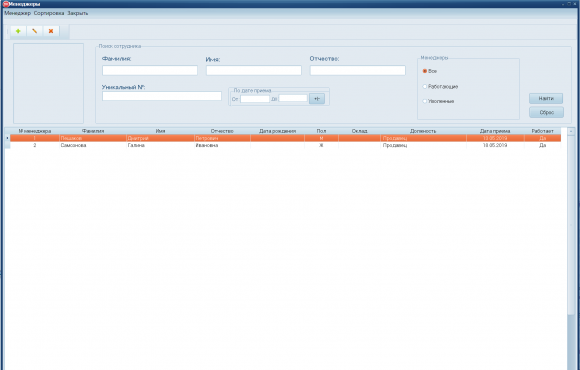Click the "Найти" search button
This screenshot has width=580, height=370.
point(546,98)
